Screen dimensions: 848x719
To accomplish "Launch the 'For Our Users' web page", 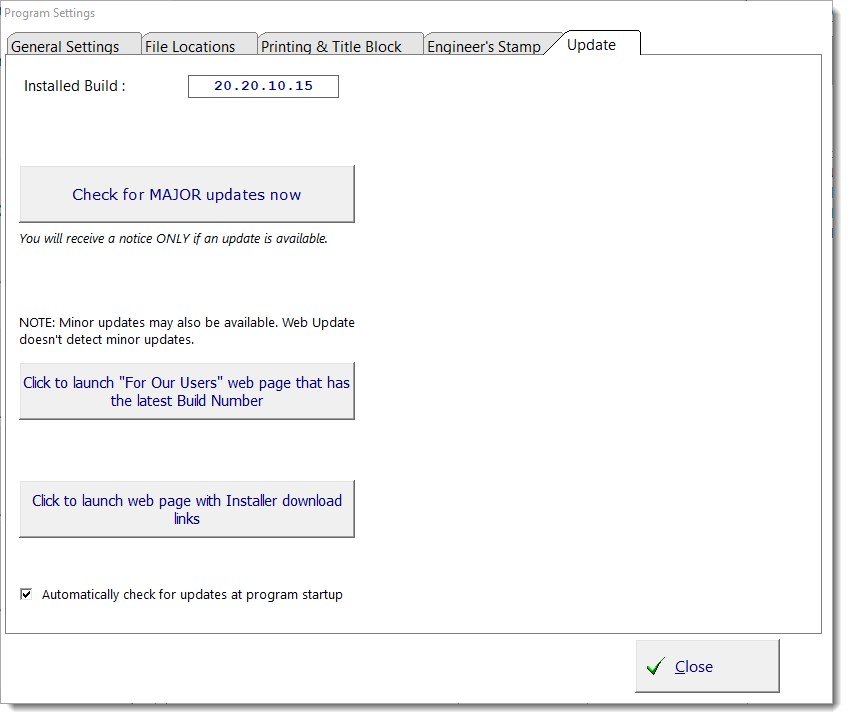I will pyautogui.click(x=187, y=391).
